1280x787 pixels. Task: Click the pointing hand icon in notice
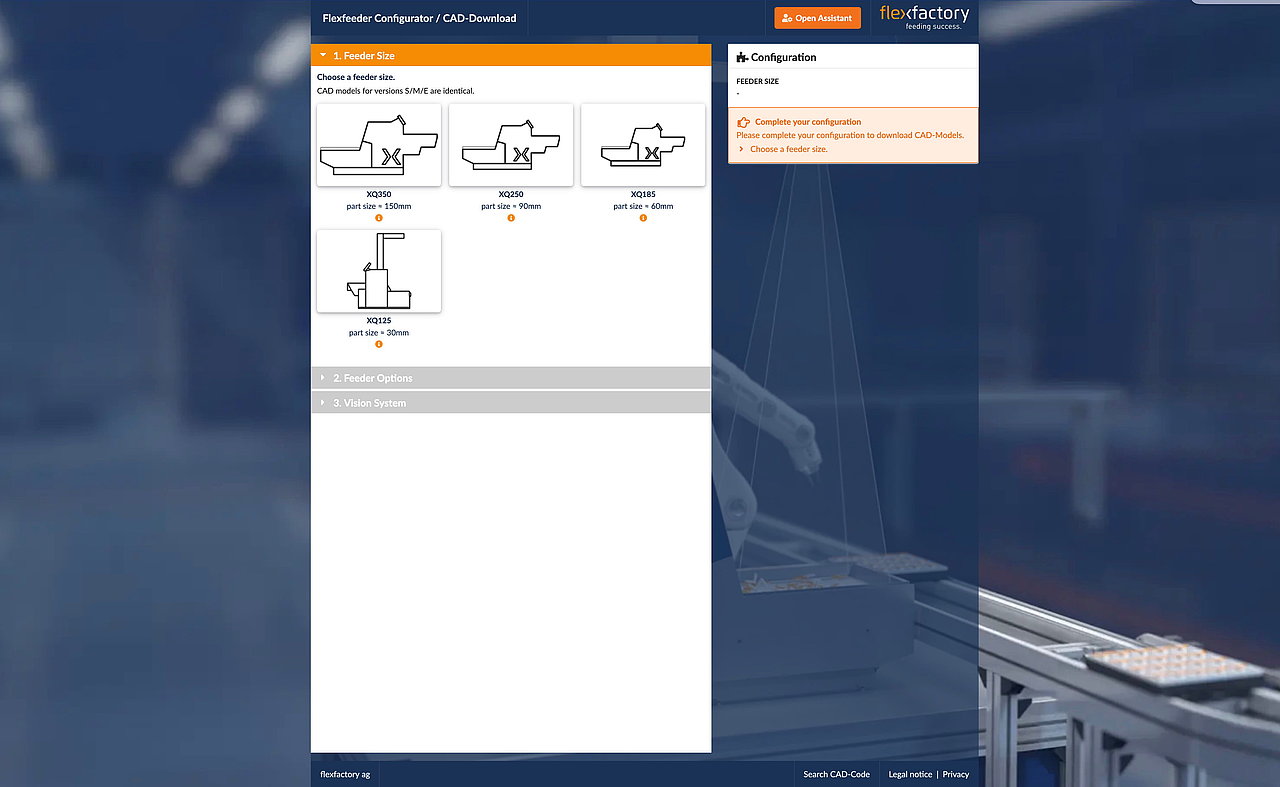(x=743, y=122)
